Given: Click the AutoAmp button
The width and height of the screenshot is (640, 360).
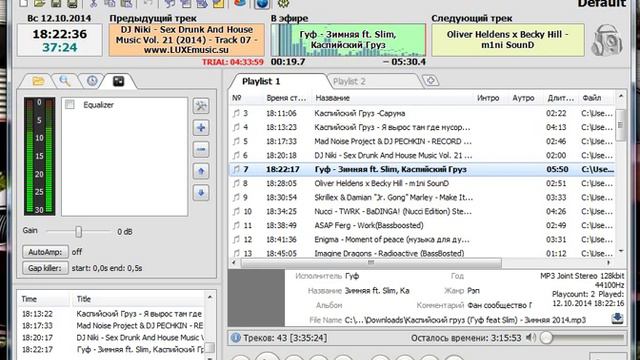Looking at the screenshot, I should point(45,252).
